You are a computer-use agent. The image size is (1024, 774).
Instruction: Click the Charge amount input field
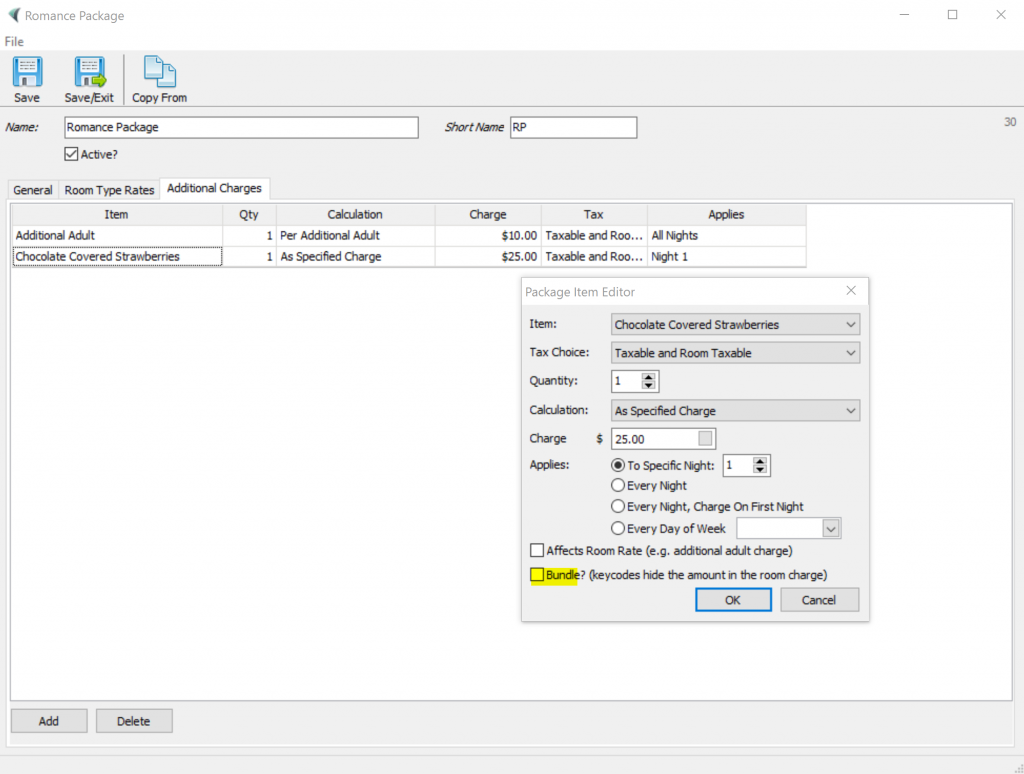pyautogui.click(x=656, y=438)
